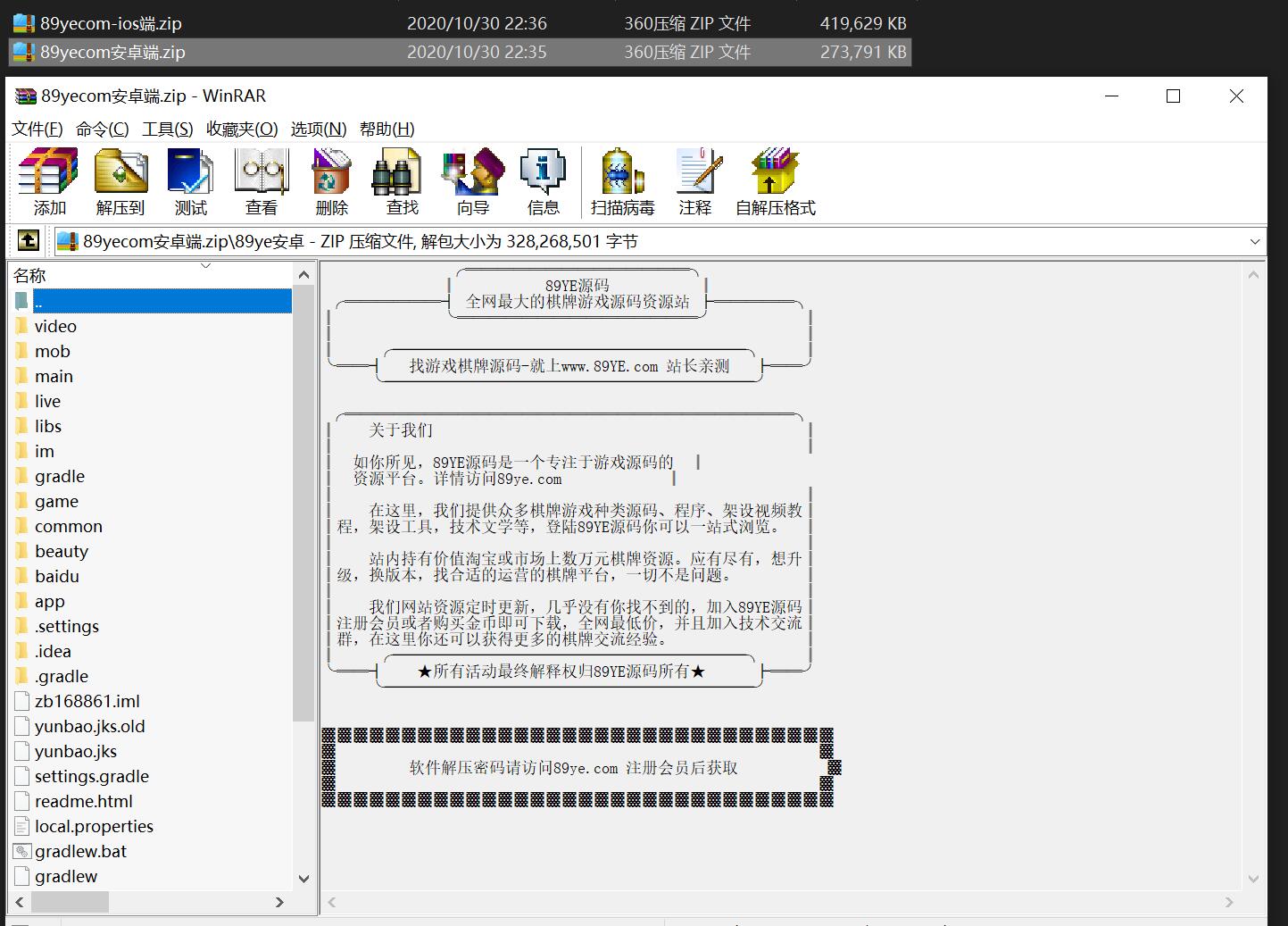Image resolution: width=1288 pixels, height=926 pixels.
Task: Open the 选项(N) menu
Action: pos(319,129)
